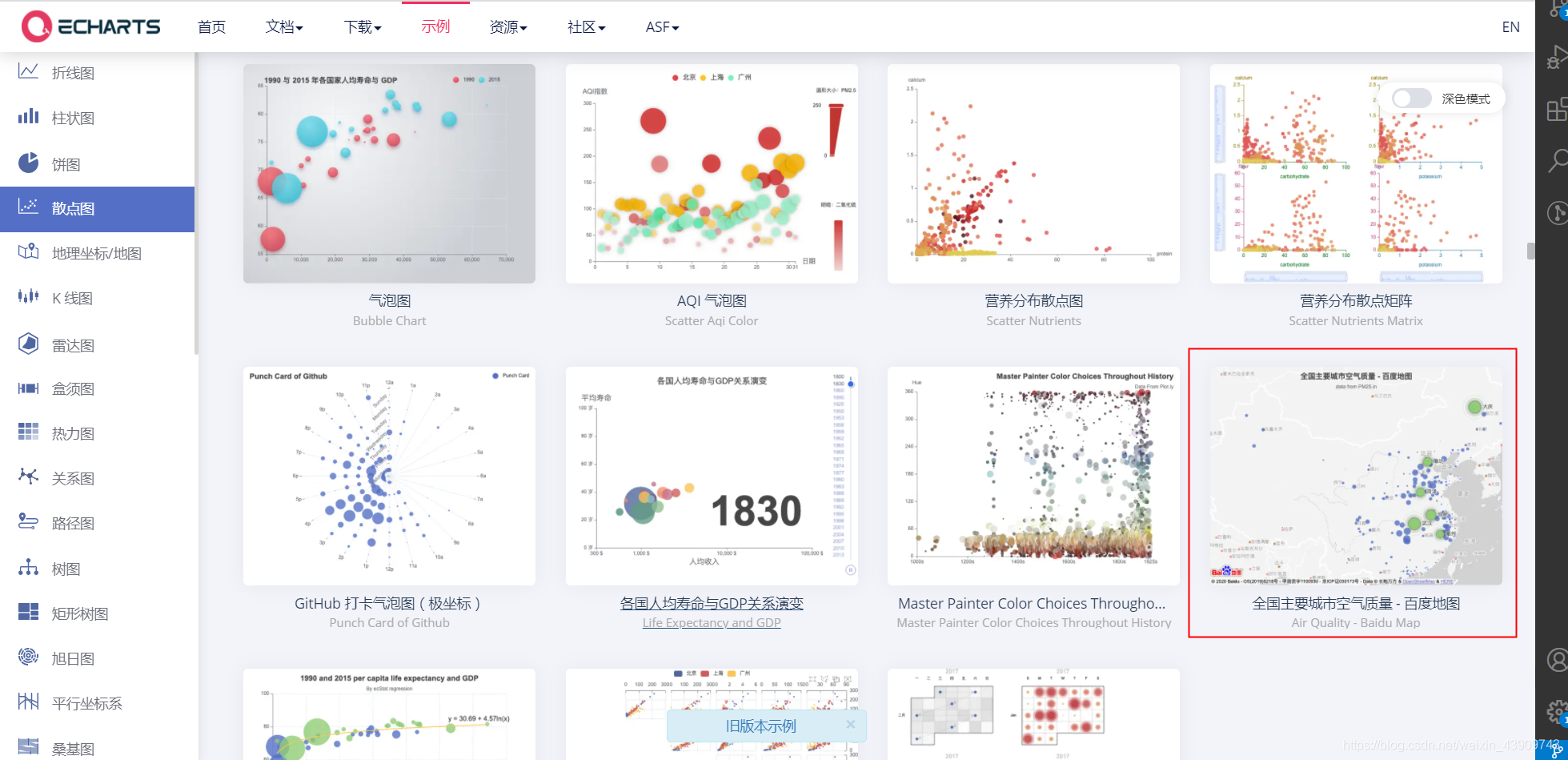Select the tree icon 树图

(x=29, y=568)
